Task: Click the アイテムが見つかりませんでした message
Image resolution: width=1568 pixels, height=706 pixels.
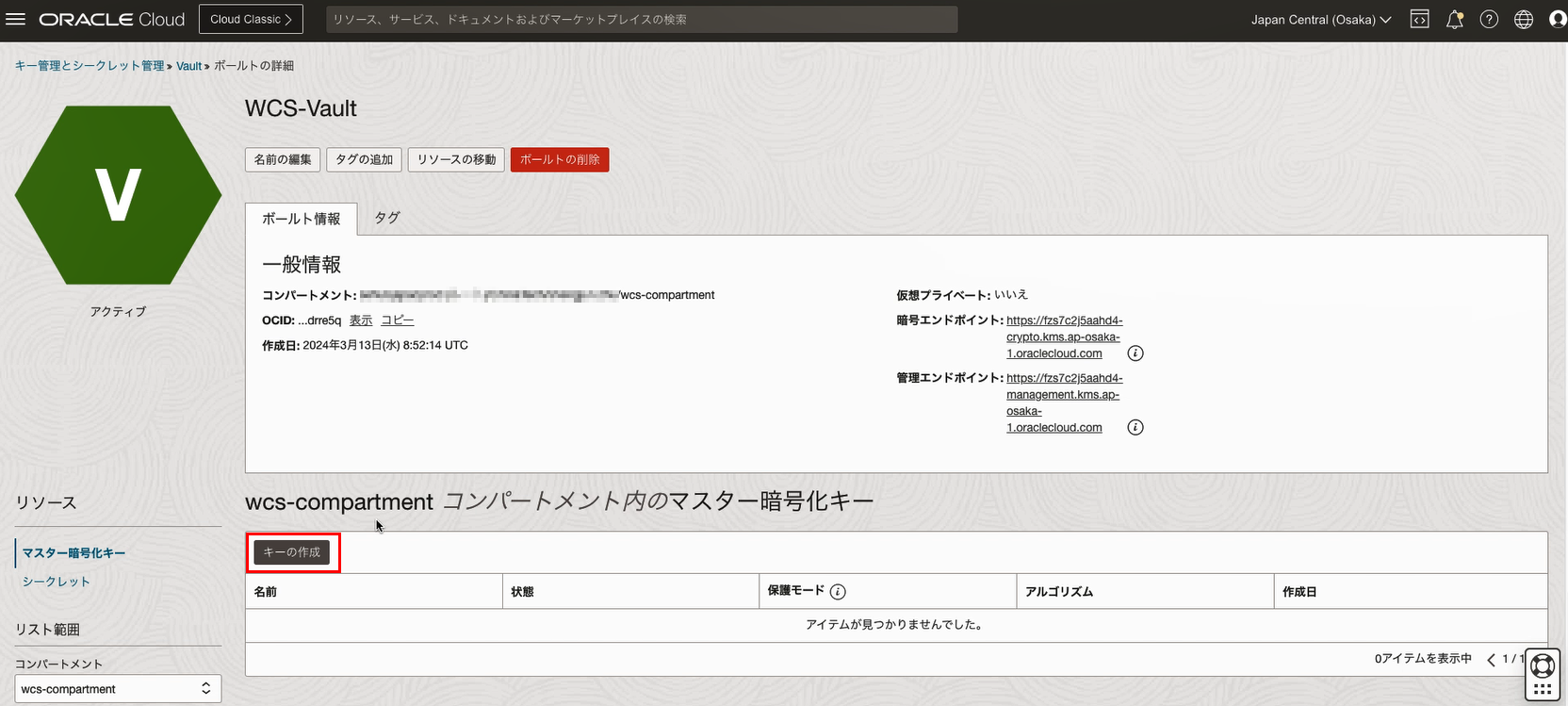Action: point(896,625)
